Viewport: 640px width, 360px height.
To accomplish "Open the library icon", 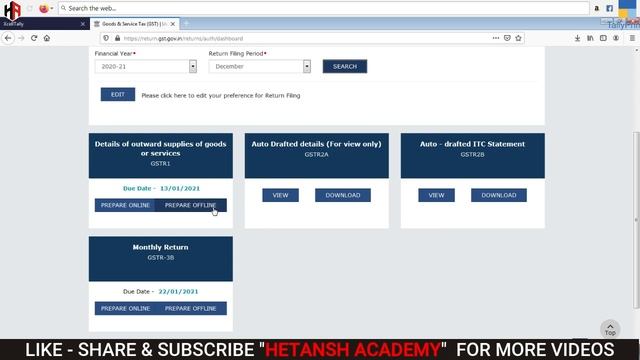I will coord(590,38).
